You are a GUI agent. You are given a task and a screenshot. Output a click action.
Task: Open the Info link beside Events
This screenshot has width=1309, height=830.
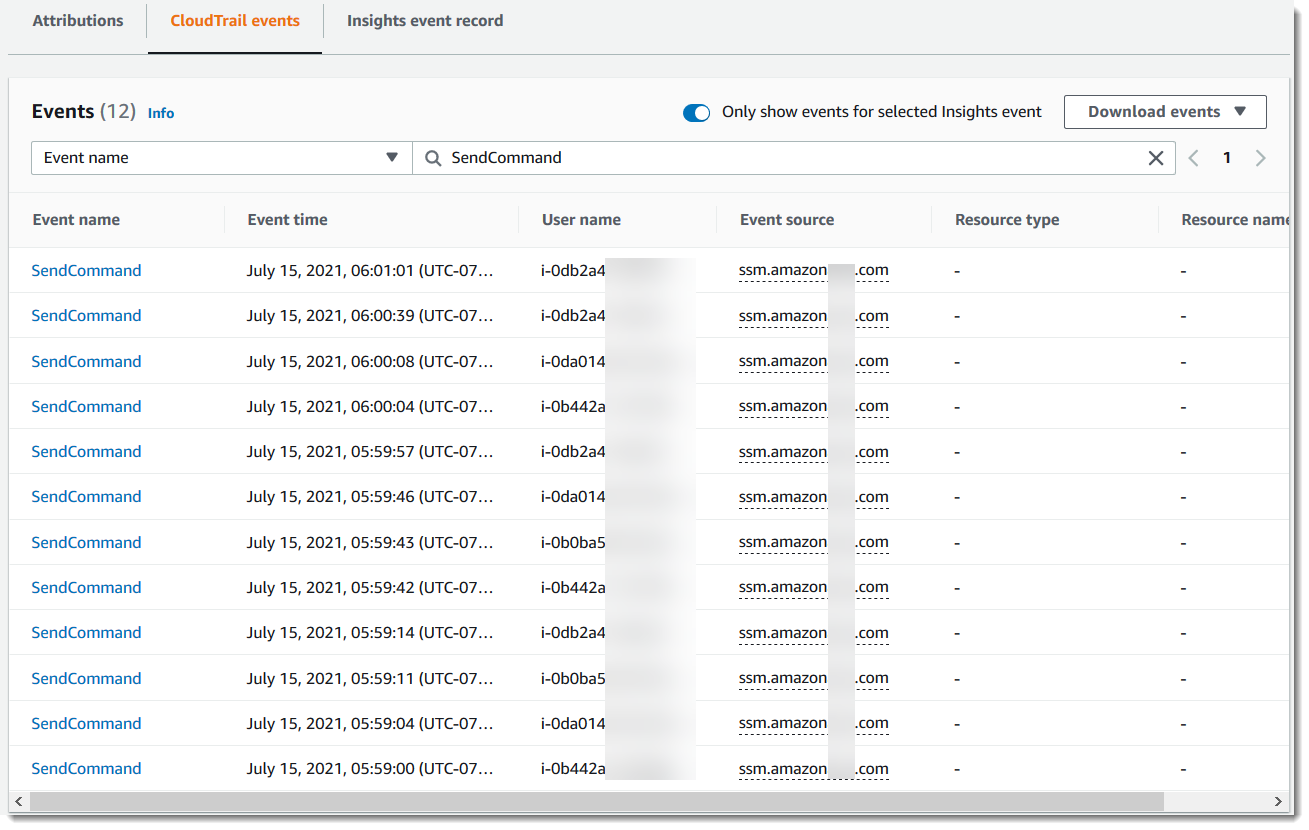click(161, 114)
